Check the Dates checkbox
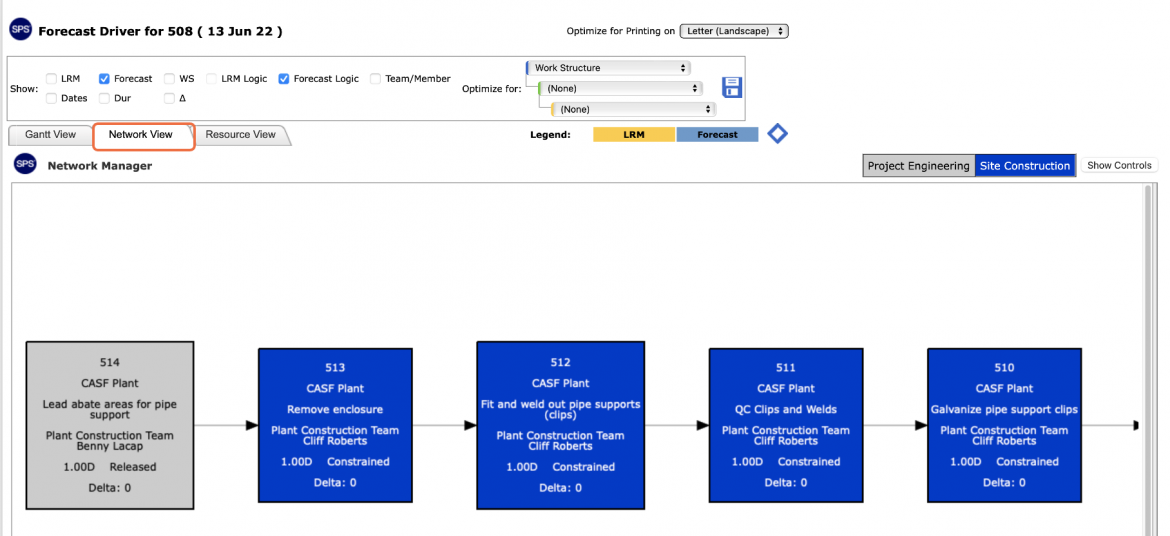 tap(51, 98)
